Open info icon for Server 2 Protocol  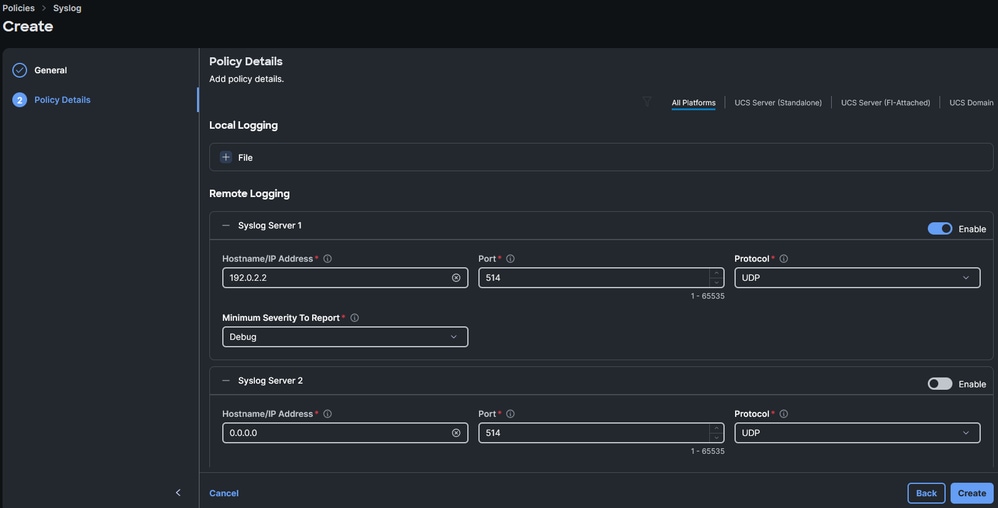tap(784, 414)
